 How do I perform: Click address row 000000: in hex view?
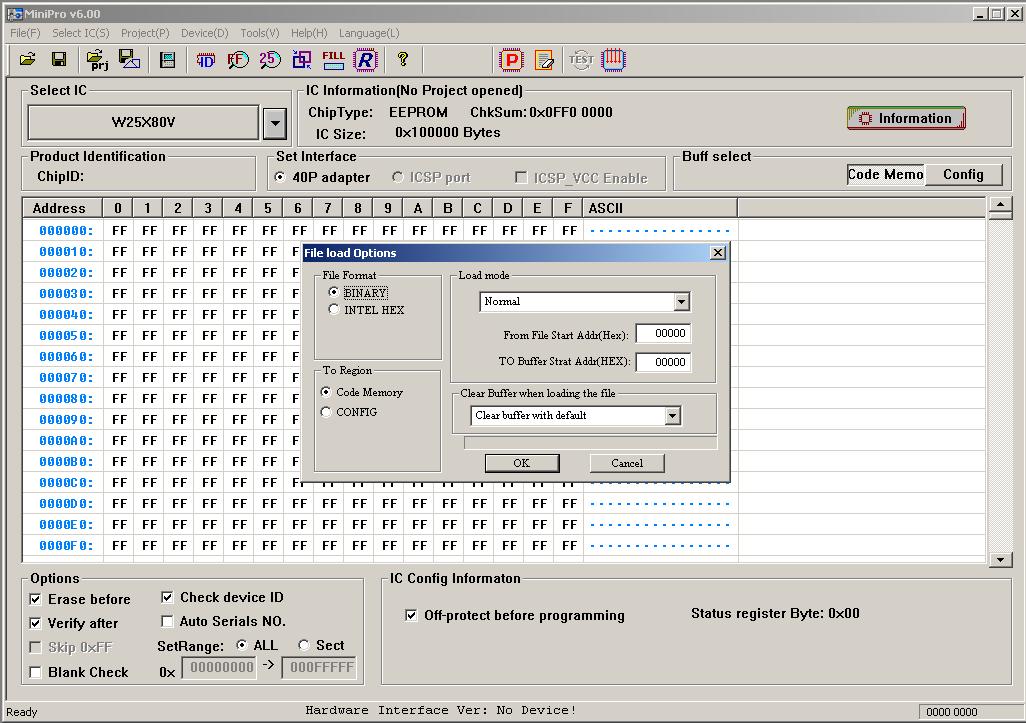[66, 231]
